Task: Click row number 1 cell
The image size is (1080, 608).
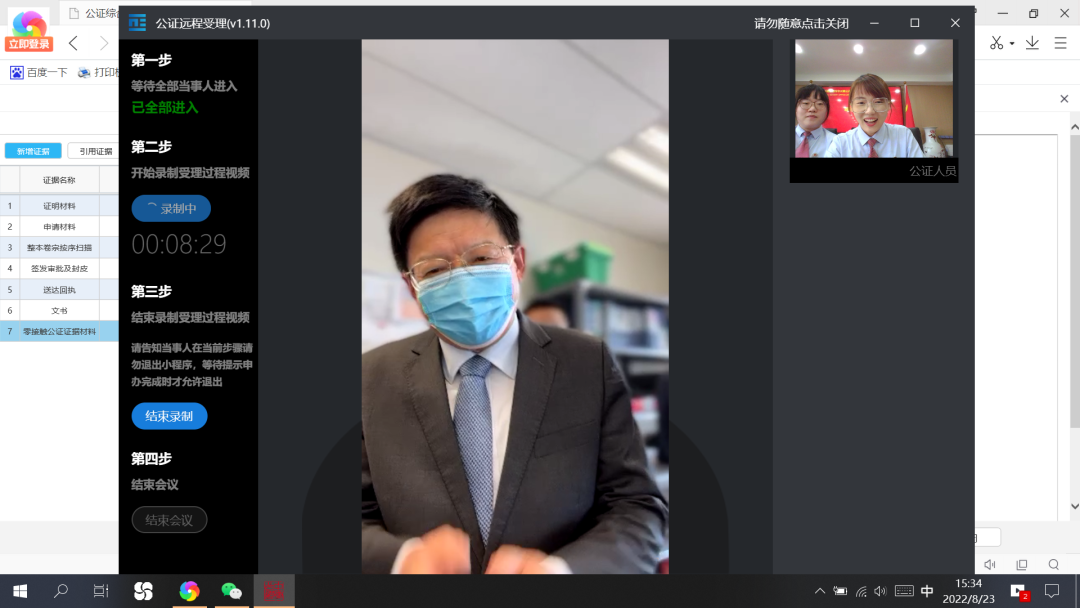Action: (10, 206)
